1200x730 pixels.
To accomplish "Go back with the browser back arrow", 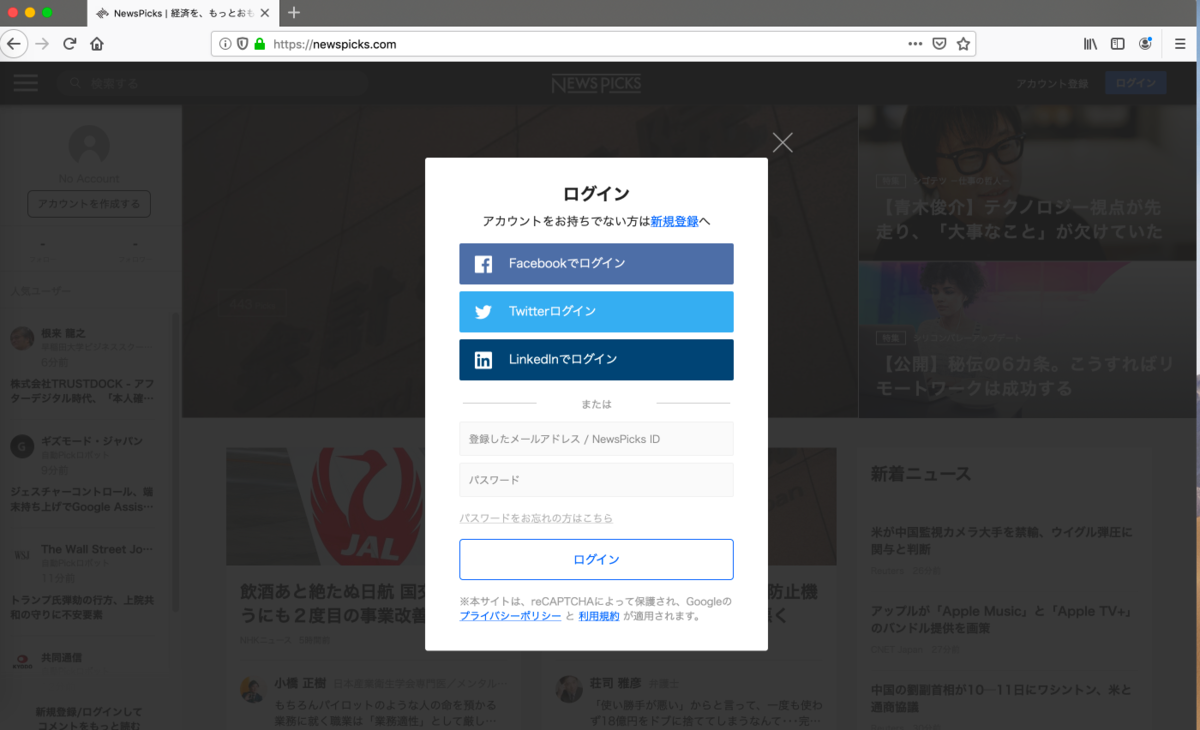I will pos(14,44).
